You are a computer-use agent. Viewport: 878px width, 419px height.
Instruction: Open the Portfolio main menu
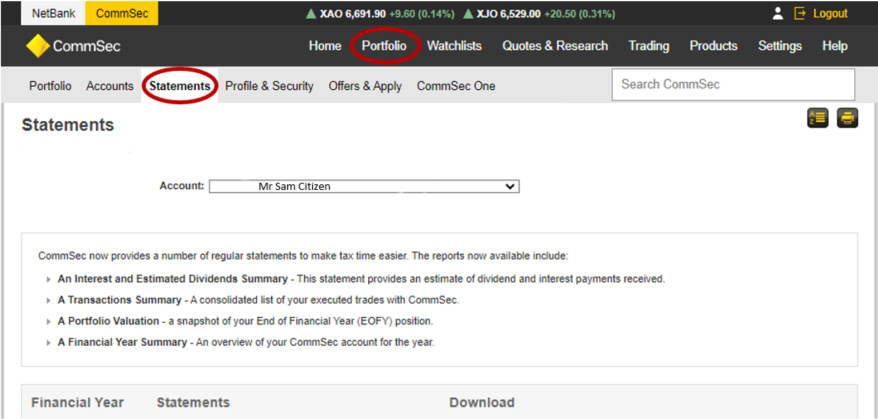(x=384, y=46)
